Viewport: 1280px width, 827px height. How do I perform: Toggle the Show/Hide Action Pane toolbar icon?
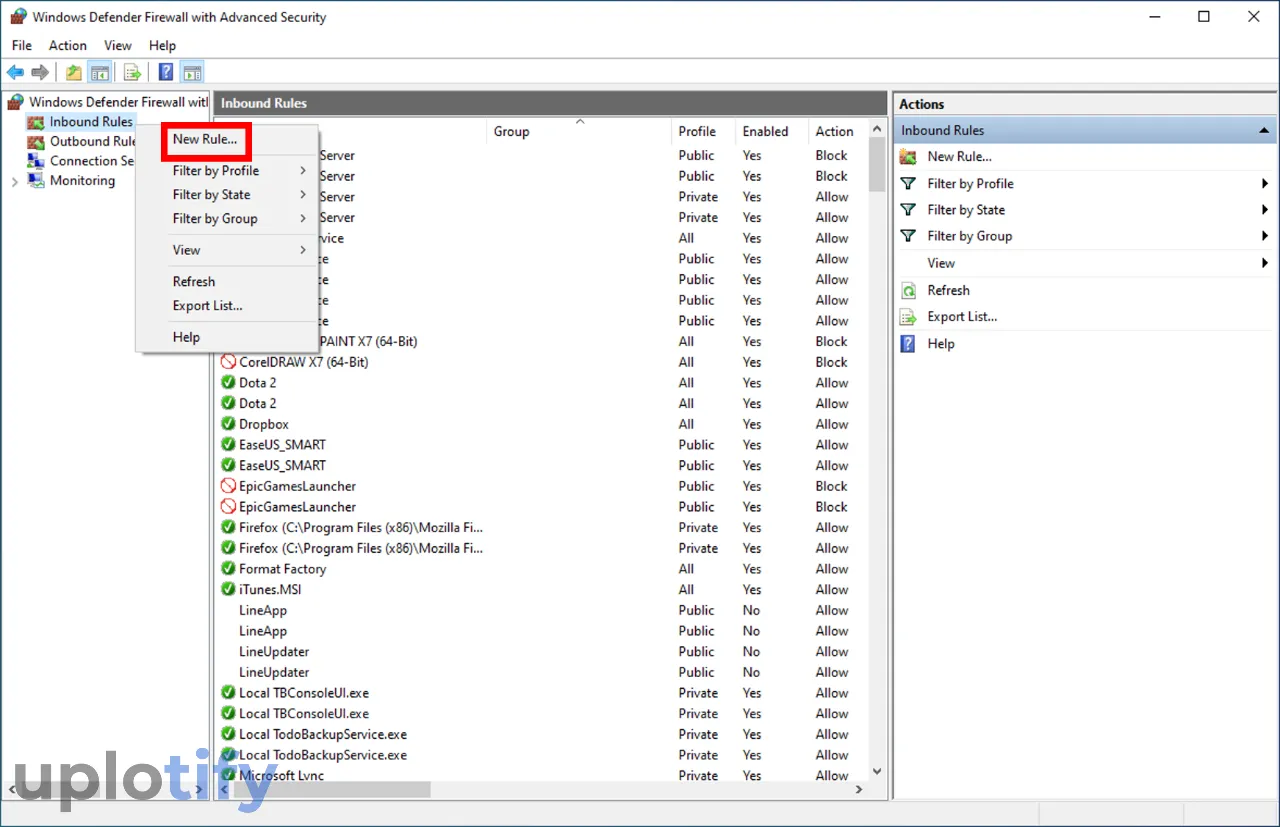(192, 72)
